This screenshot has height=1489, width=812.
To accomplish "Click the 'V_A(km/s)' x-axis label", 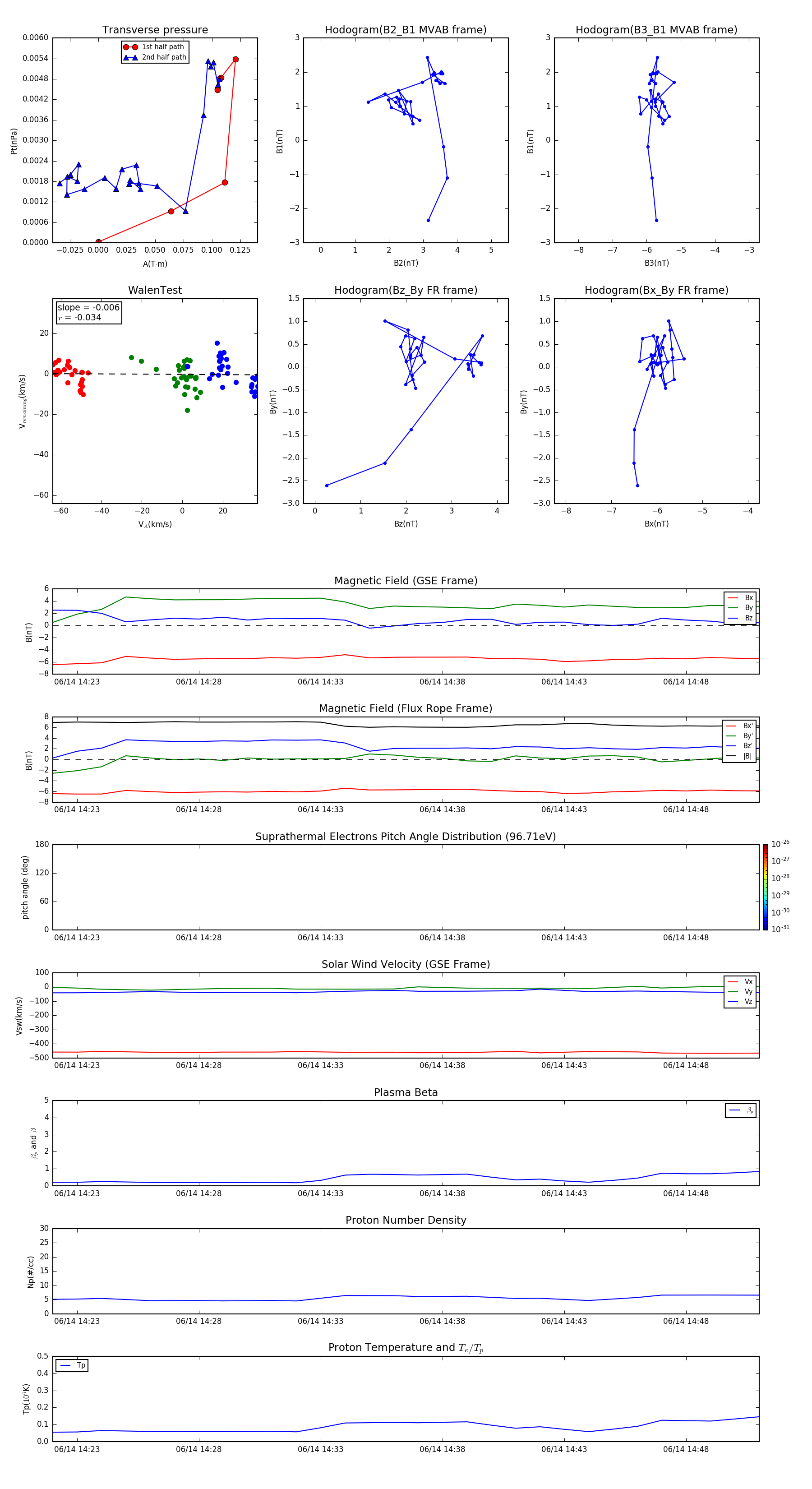I will [155, 524].
